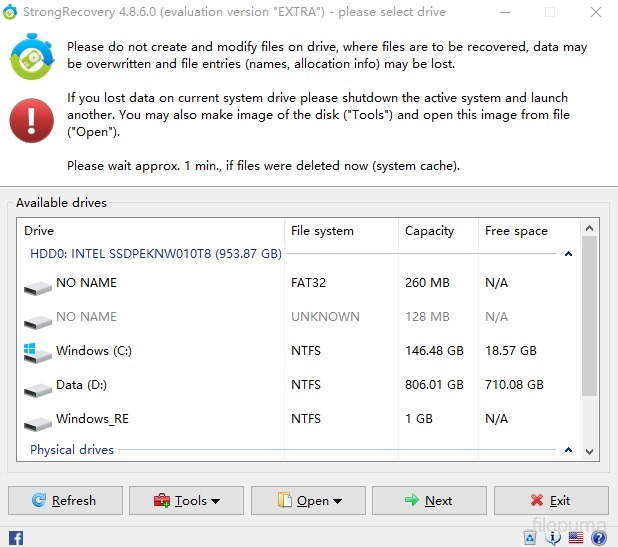Proceed with the Next button

coord(429,501)
